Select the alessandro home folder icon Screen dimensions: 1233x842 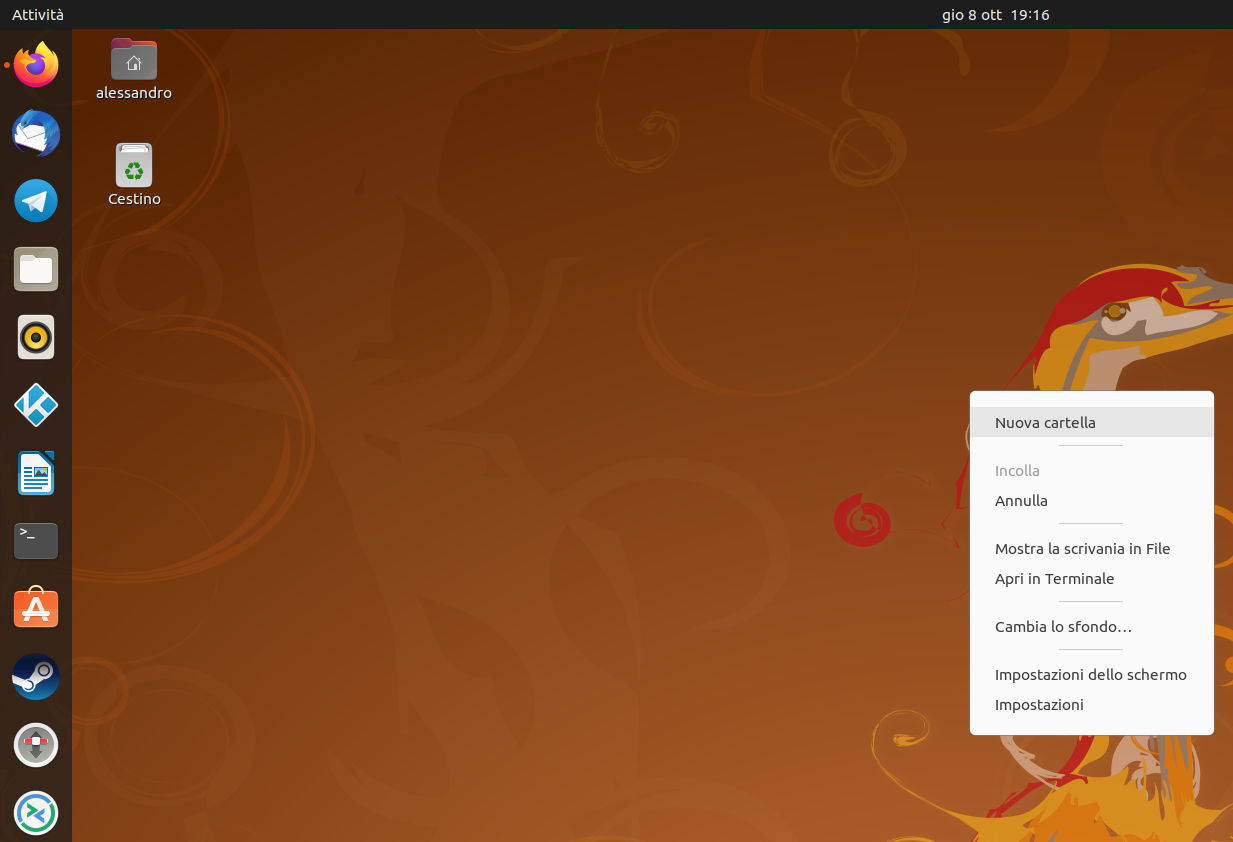click(134, 70)
